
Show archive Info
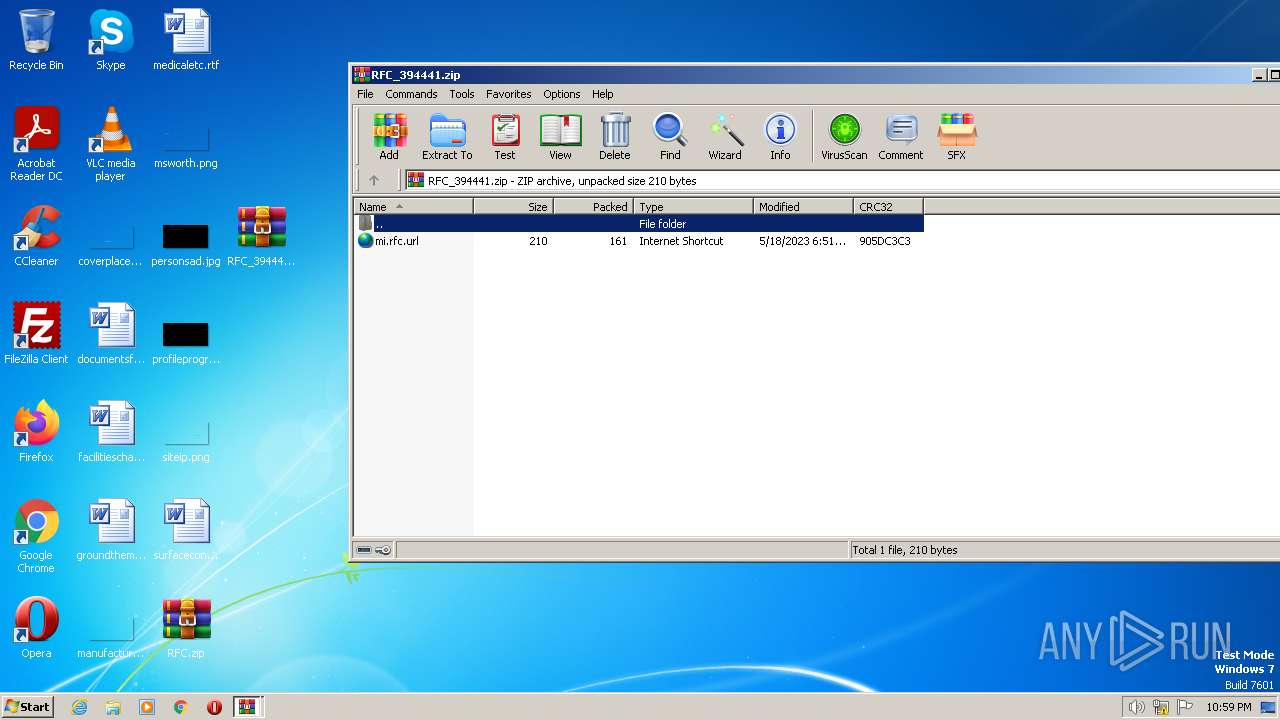pyautogui.click(x=780, y=137)
